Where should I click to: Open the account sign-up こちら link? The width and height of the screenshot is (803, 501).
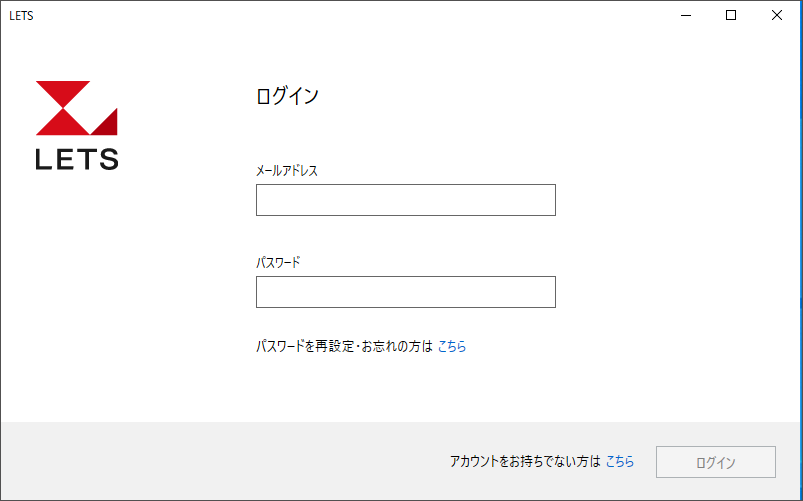pos(620,462)
